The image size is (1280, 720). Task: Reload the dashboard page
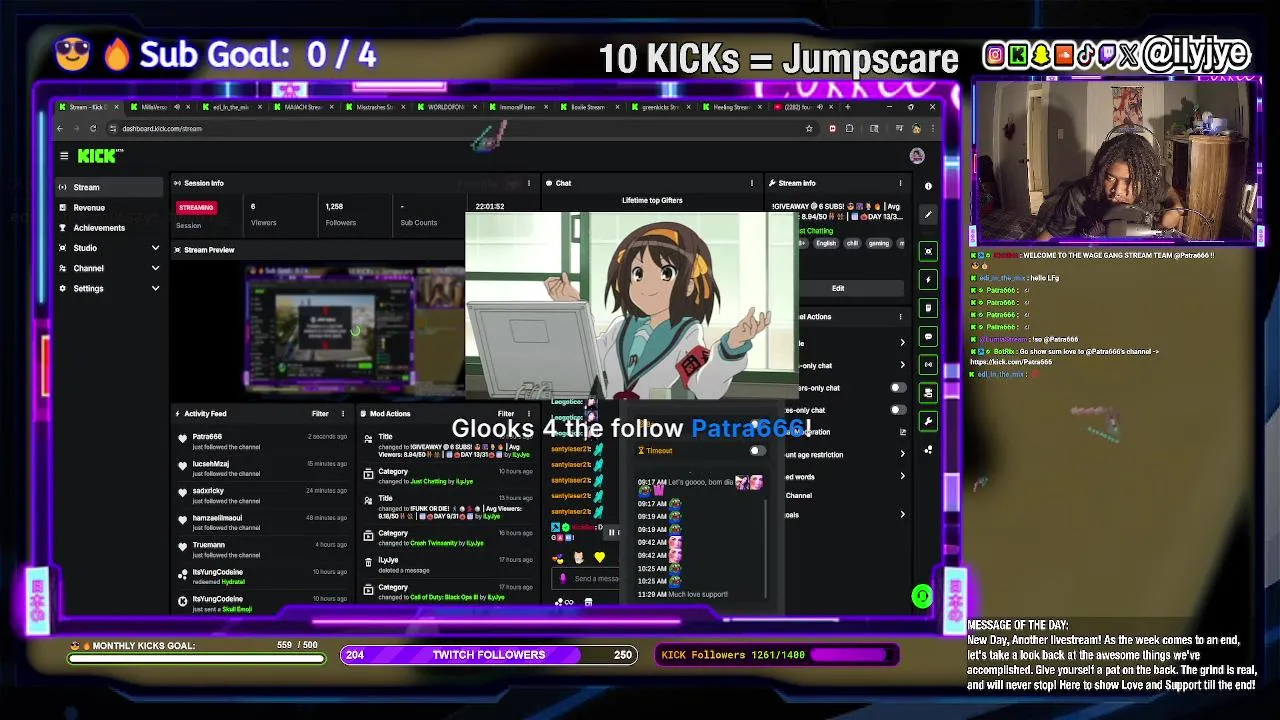[93, 128]
